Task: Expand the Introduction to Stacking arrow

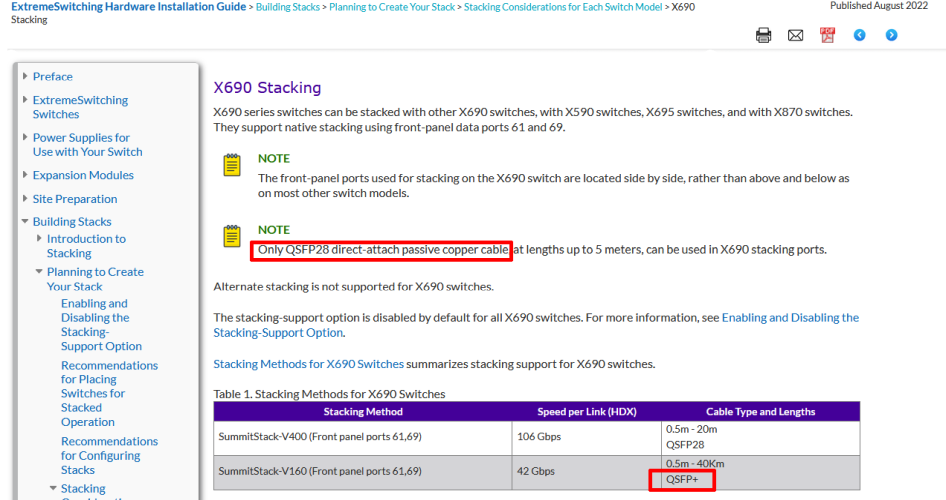Action: [x=39, y=238]
